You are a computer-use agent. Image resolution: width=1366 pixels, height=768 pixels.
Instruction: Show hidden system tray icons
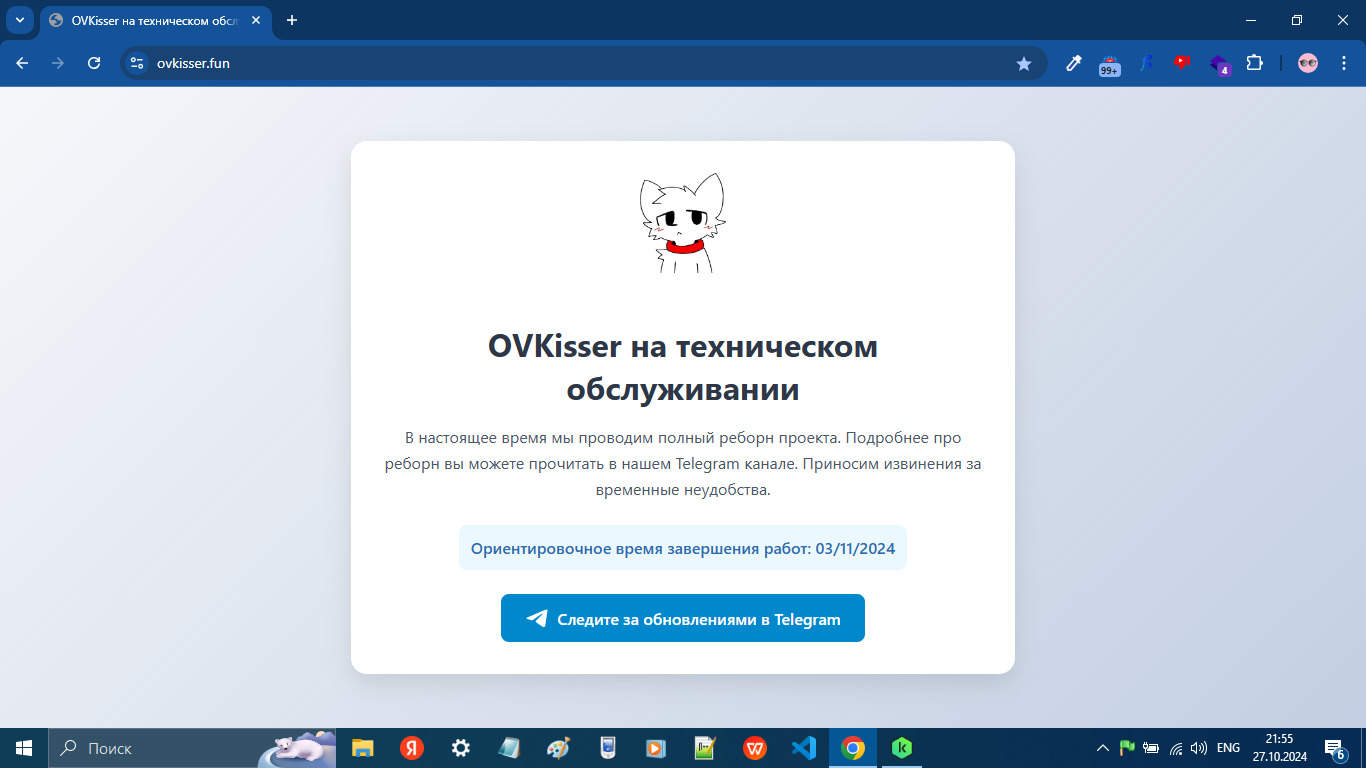[x=1103, y=748]
